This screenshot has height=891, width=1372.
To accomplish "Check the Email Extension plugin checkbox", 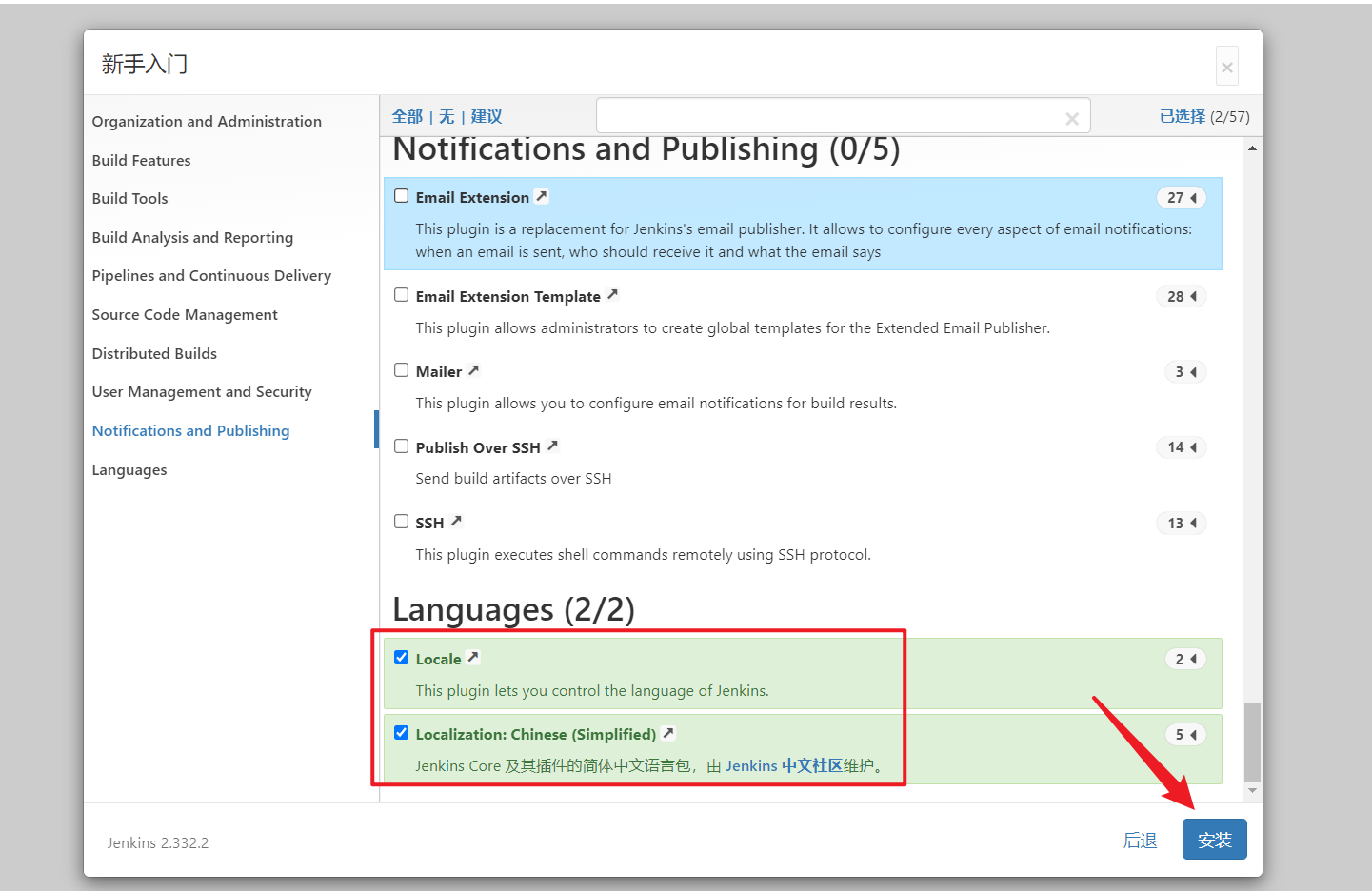I will click(402, 196).
